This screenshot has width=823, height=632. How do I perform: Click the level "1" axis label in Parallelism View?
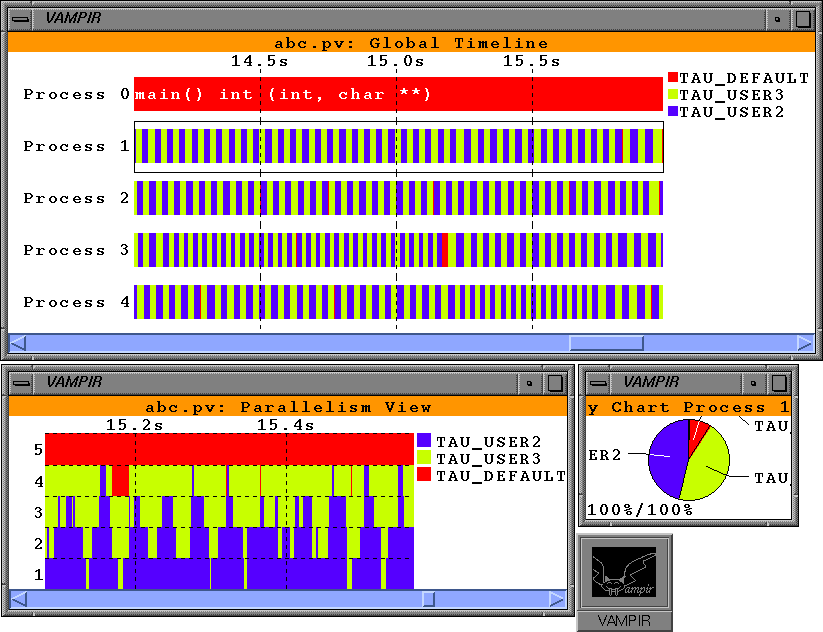[38, 575]
